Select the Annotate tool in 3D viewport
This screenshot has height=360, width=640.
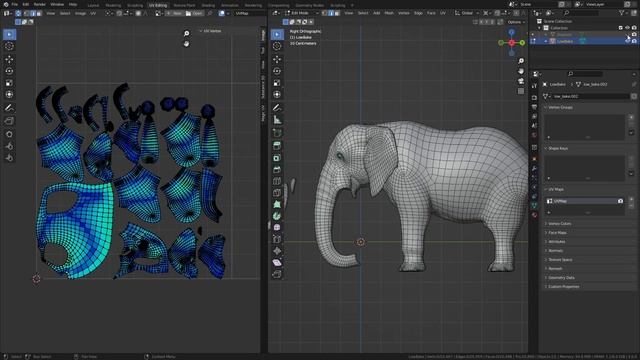click(x=277, y=108)
